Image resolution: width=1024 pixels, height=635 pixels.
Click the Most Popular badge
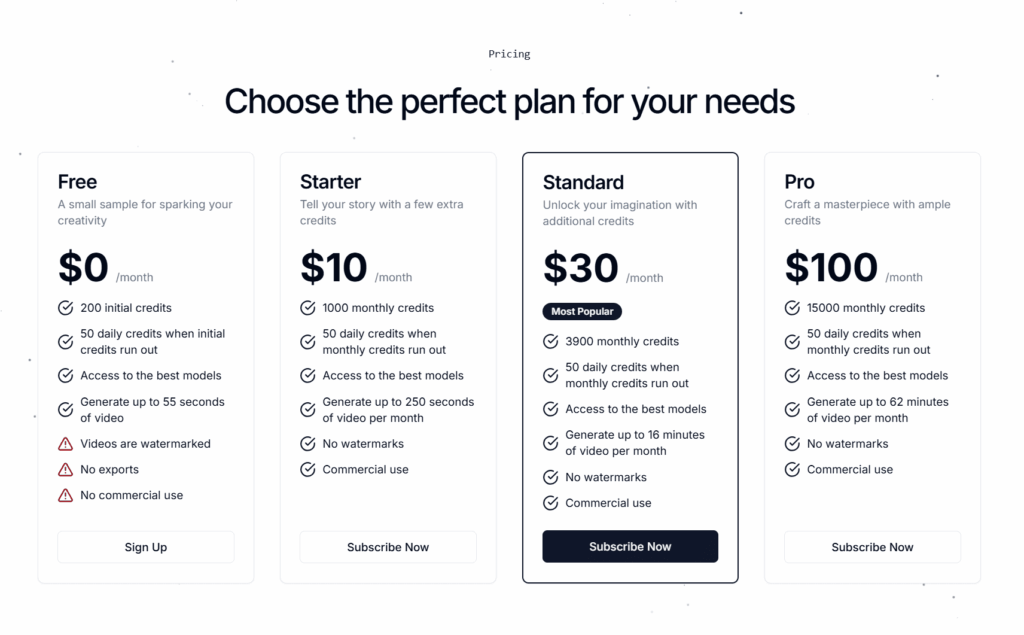[x=582, y=311]
